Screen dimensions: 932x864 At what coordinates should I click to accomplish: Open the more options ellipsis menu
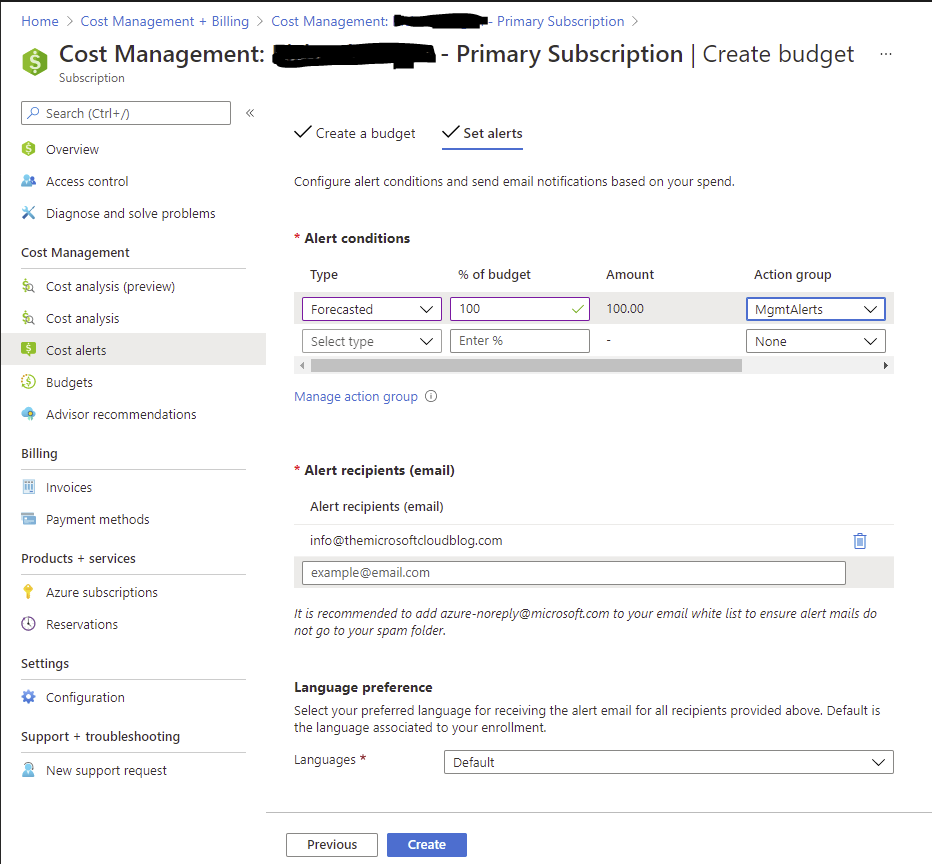point(886,54)
